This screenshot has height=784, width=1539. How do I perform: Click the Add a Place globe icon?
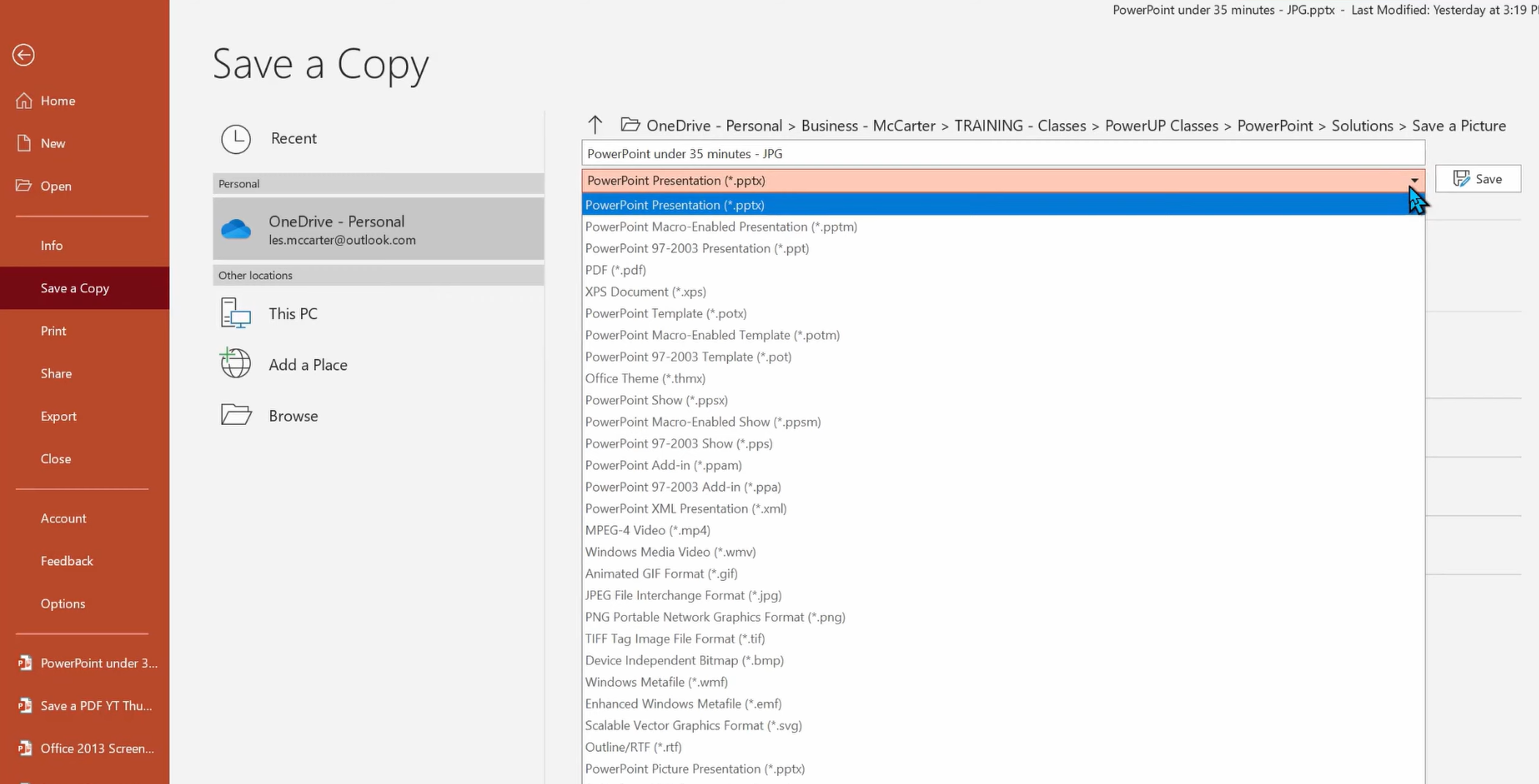[x=236, y=363]
